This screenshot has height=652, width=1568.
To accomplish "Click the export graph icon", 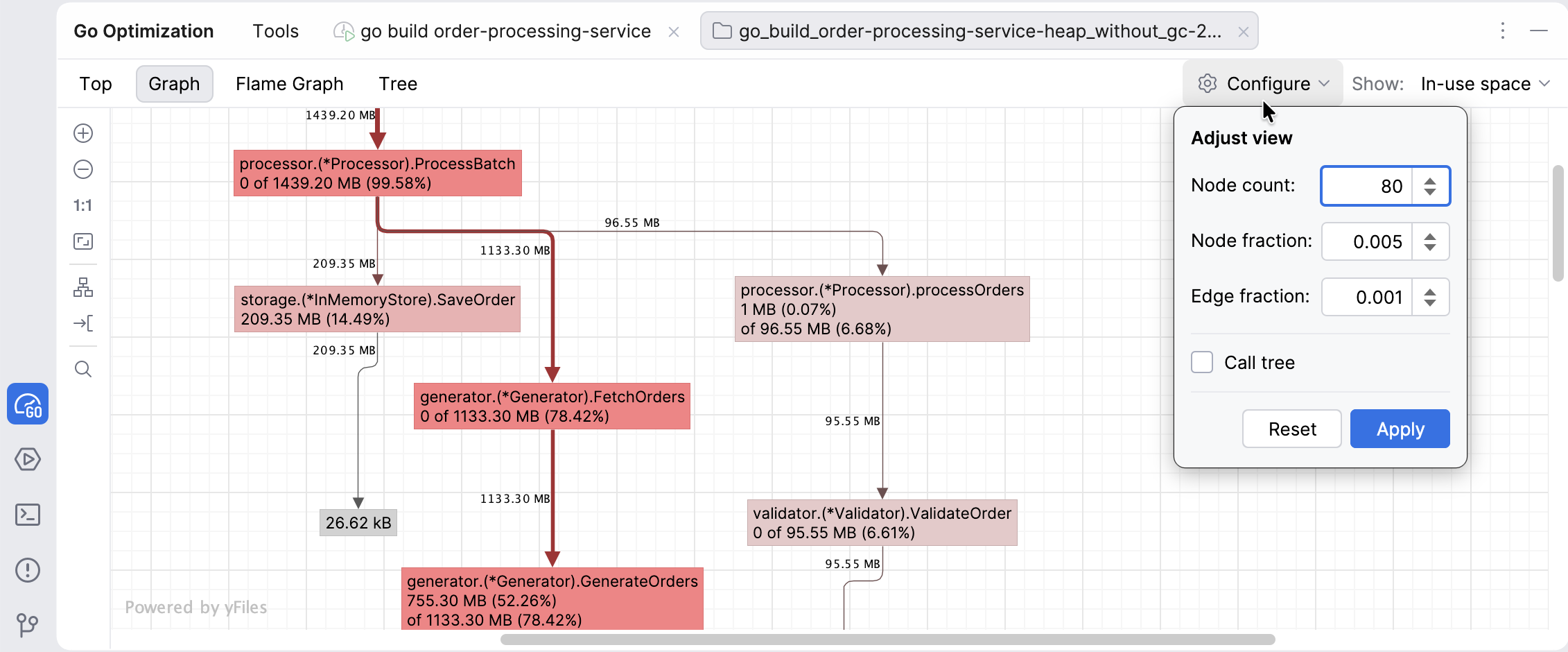I will tap(83, 323).
